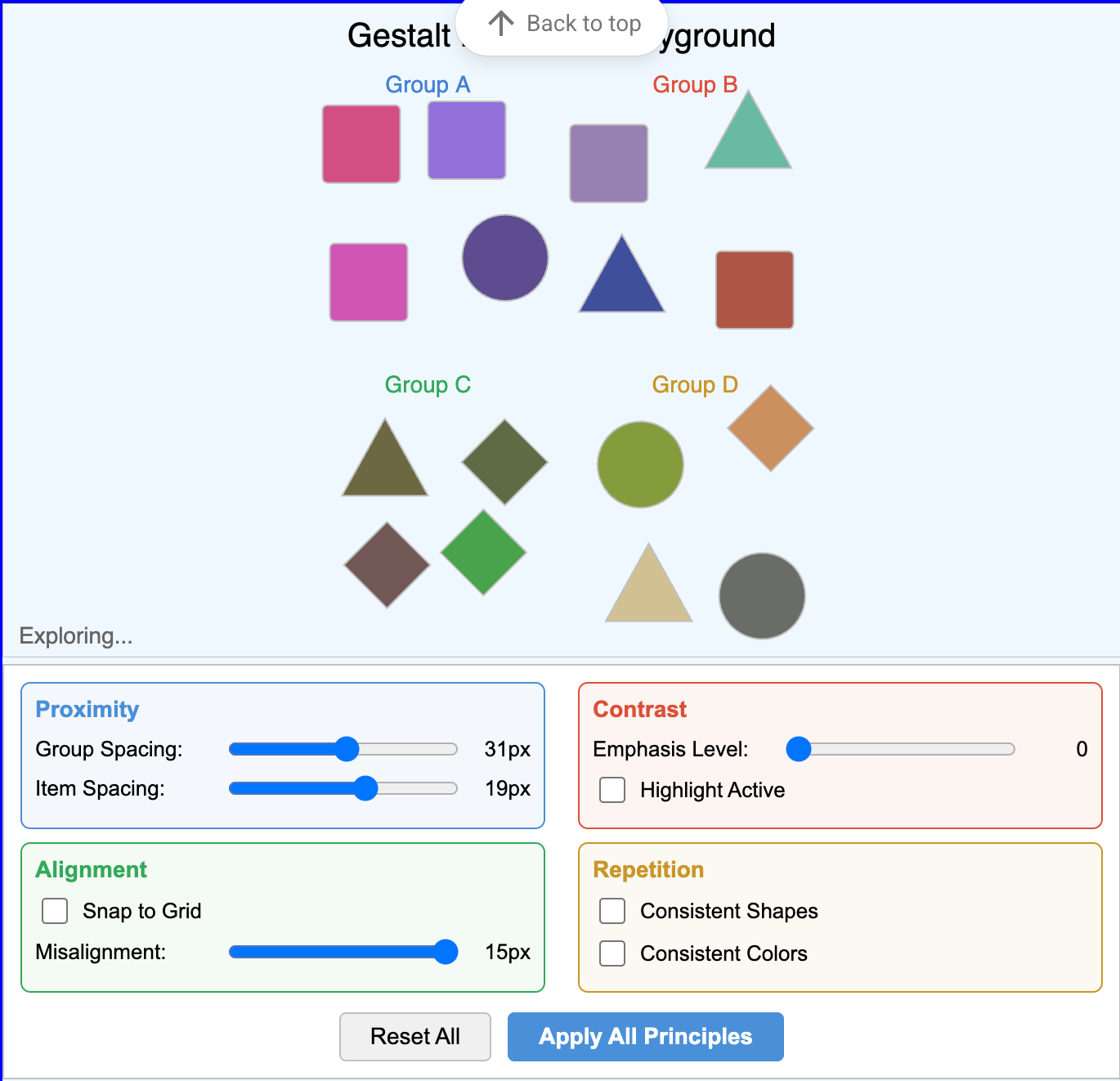Enable Consistent Shapes repetition
This screenshot has height=1081, width=1120.
[612, 911]
